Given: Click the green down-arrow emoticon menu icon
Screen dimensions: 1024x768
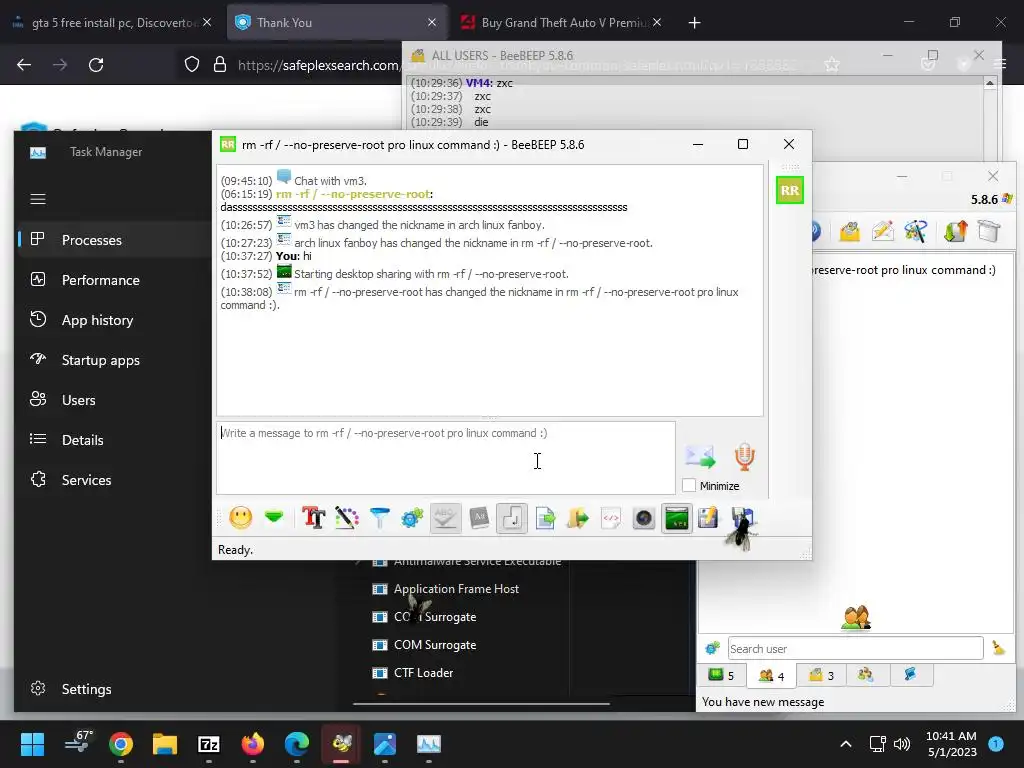Looking at the screenshot, I should tap(274, 518).
